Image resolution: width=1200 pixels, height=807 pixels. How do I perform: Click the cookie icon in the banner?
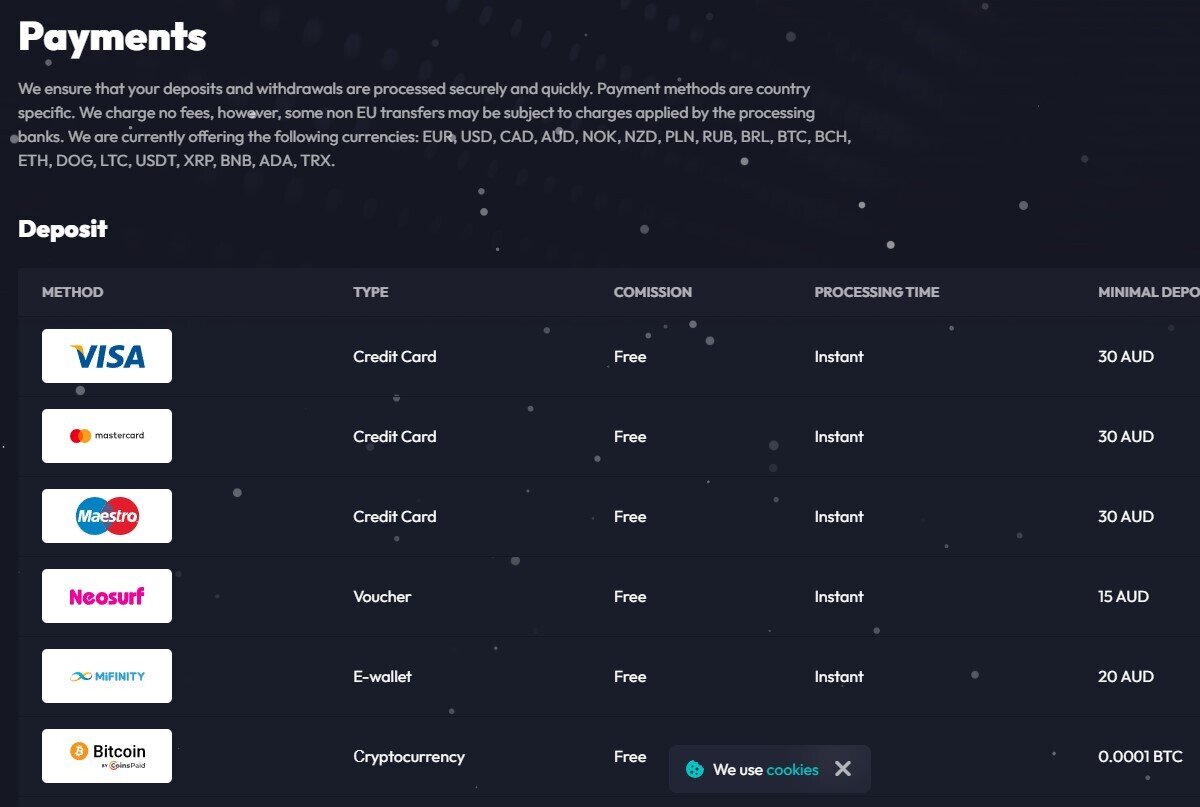pyautogui.click(x=695, y=769)
